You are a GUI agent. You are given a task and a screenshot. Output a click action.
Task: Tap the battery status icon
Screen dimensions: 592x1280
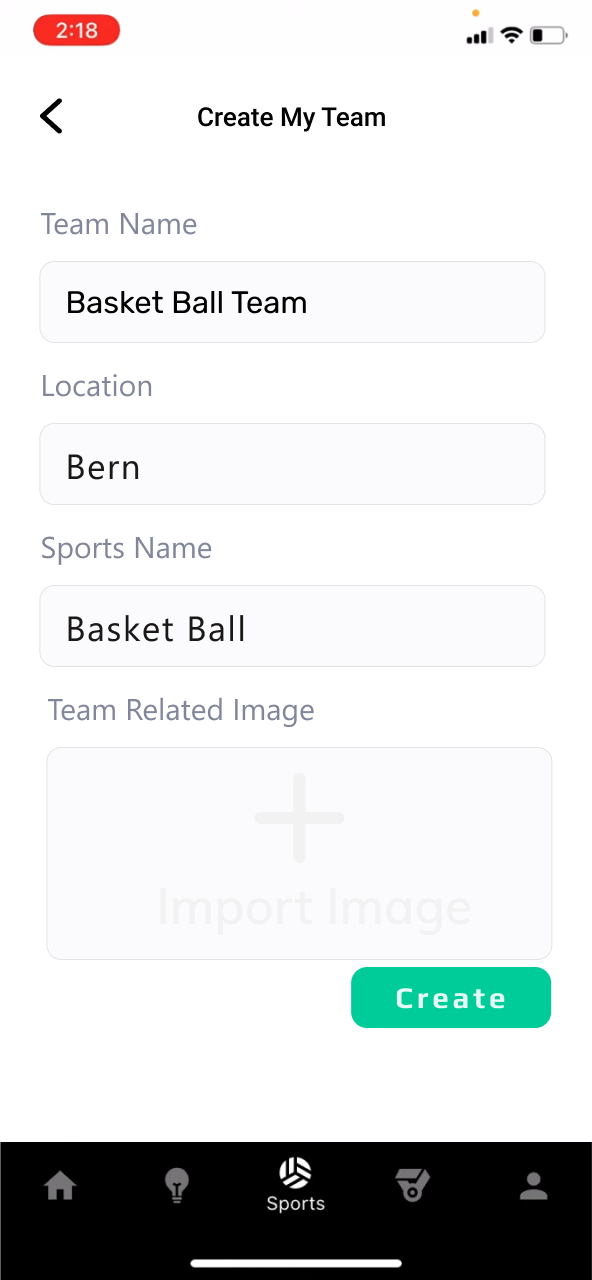click(548, 36)
